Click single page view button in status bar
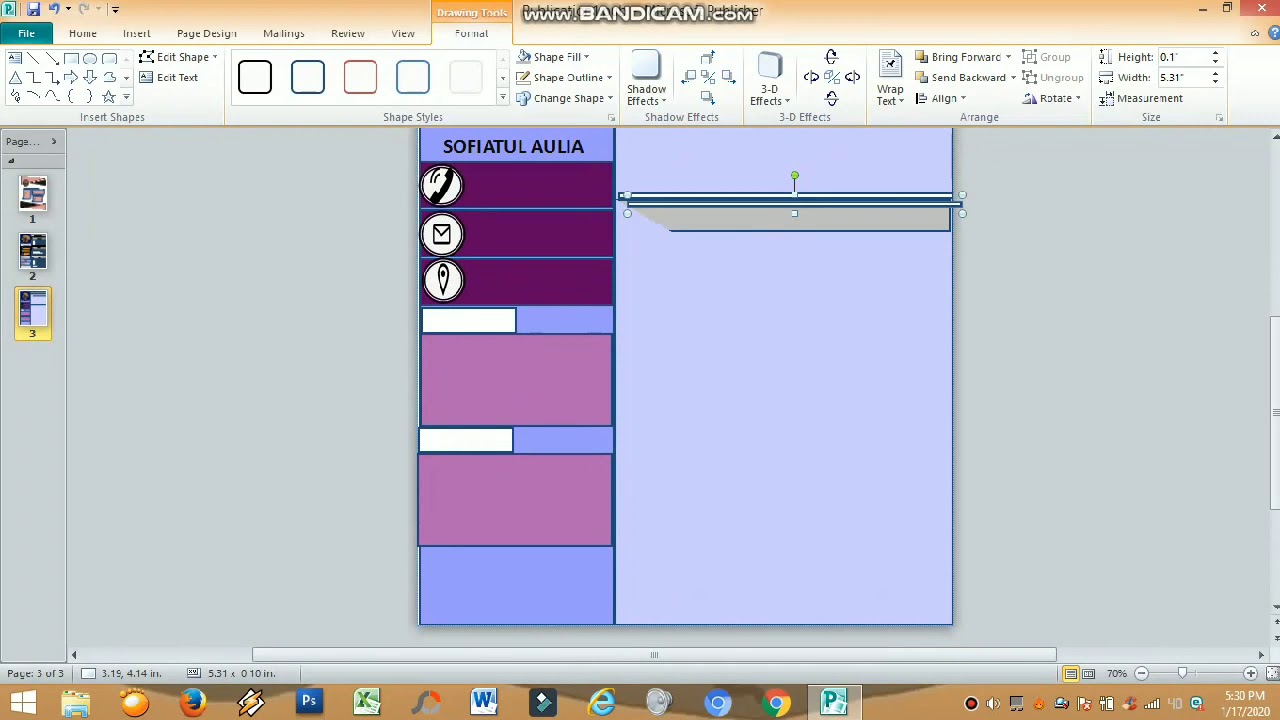1280x720 pixels. [x=1070, y=674]
